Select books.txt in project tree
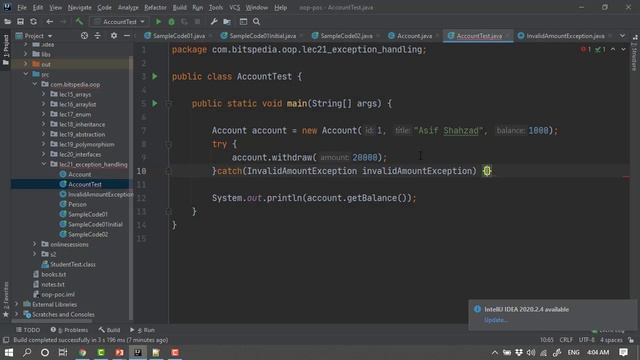Image resolution: width=640 pixels, height=360 pixels. click(x=53, y=274)
